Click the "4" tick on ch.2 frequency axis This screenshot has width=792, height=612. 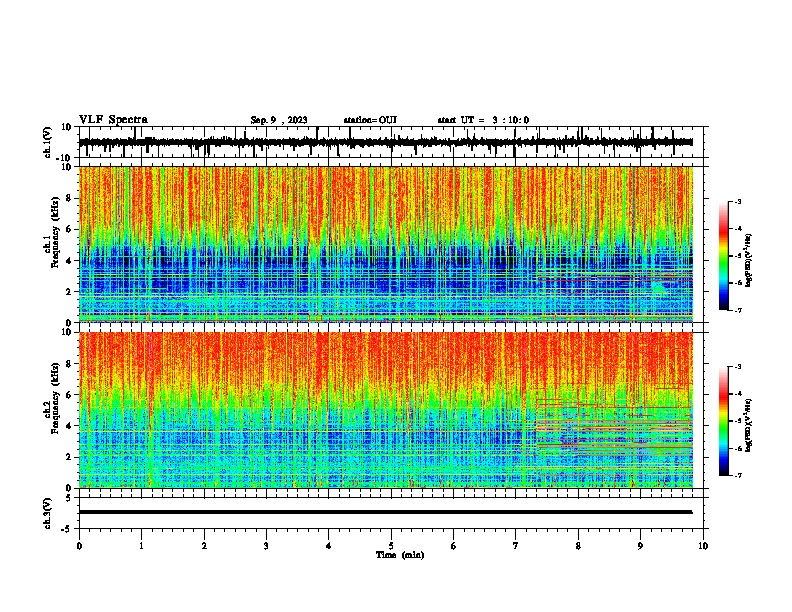coord(69,426)
